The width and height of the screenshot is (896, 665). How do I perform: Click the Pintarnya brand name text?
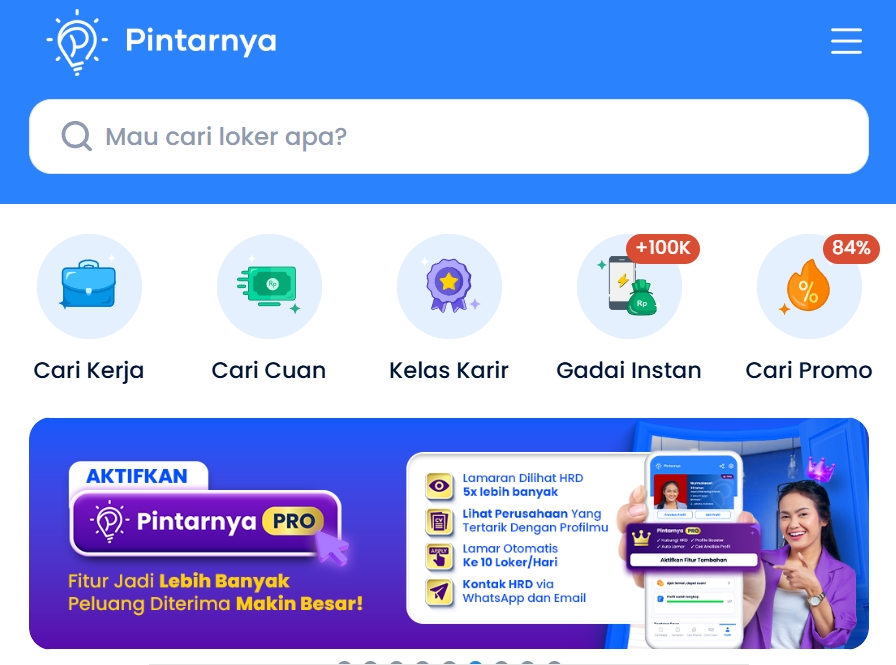[x=201, y=41]
